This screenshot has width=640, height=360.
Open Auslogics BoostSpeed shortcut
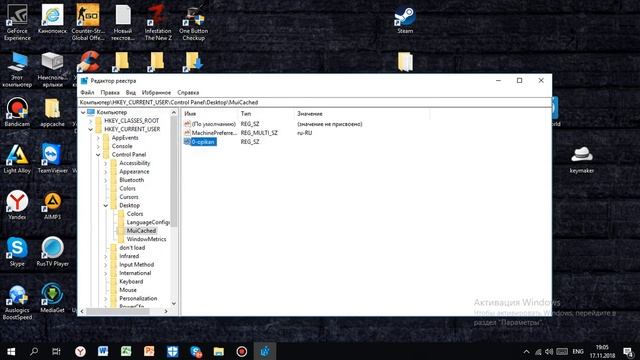pos(17,301)
